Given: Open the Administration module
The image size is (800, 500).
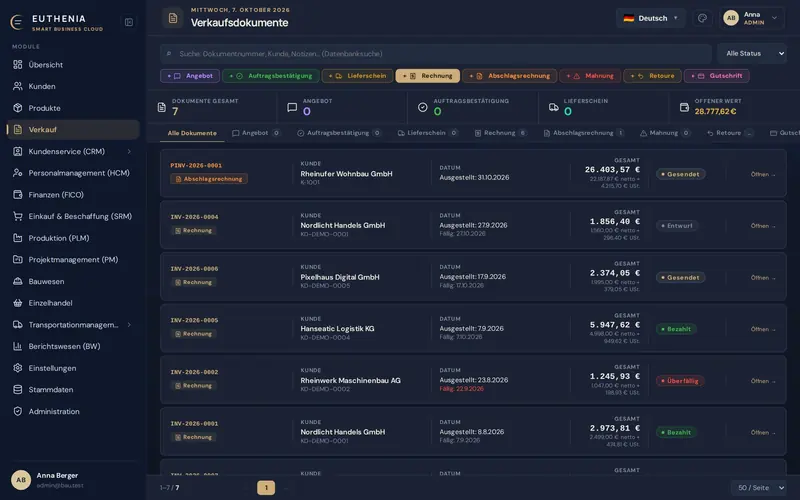Looking at the screenshot, I should point(73,411).
